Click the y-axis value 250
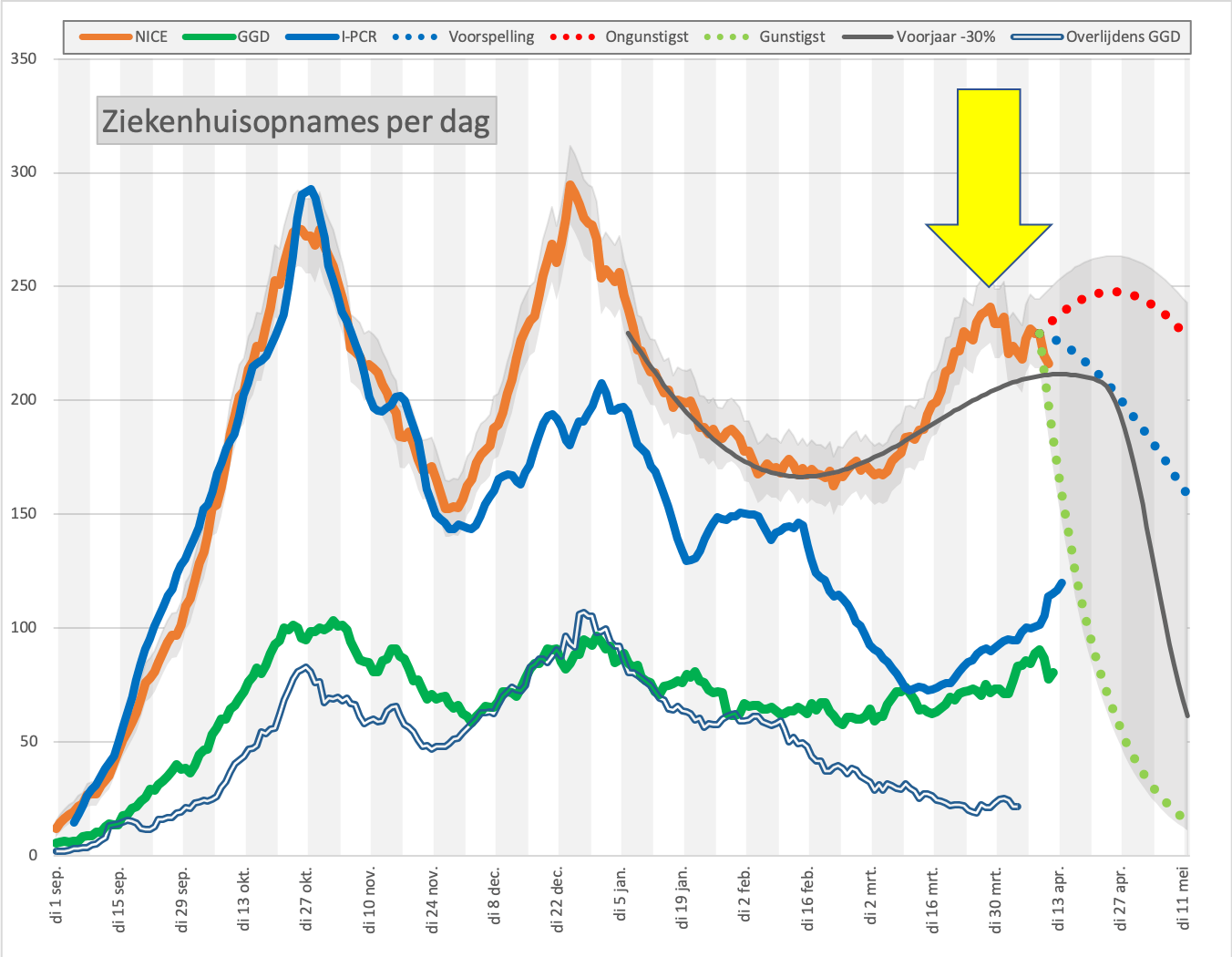Image resolution: width=1232 pixels, height=957 pixels. tap(24, 286)
